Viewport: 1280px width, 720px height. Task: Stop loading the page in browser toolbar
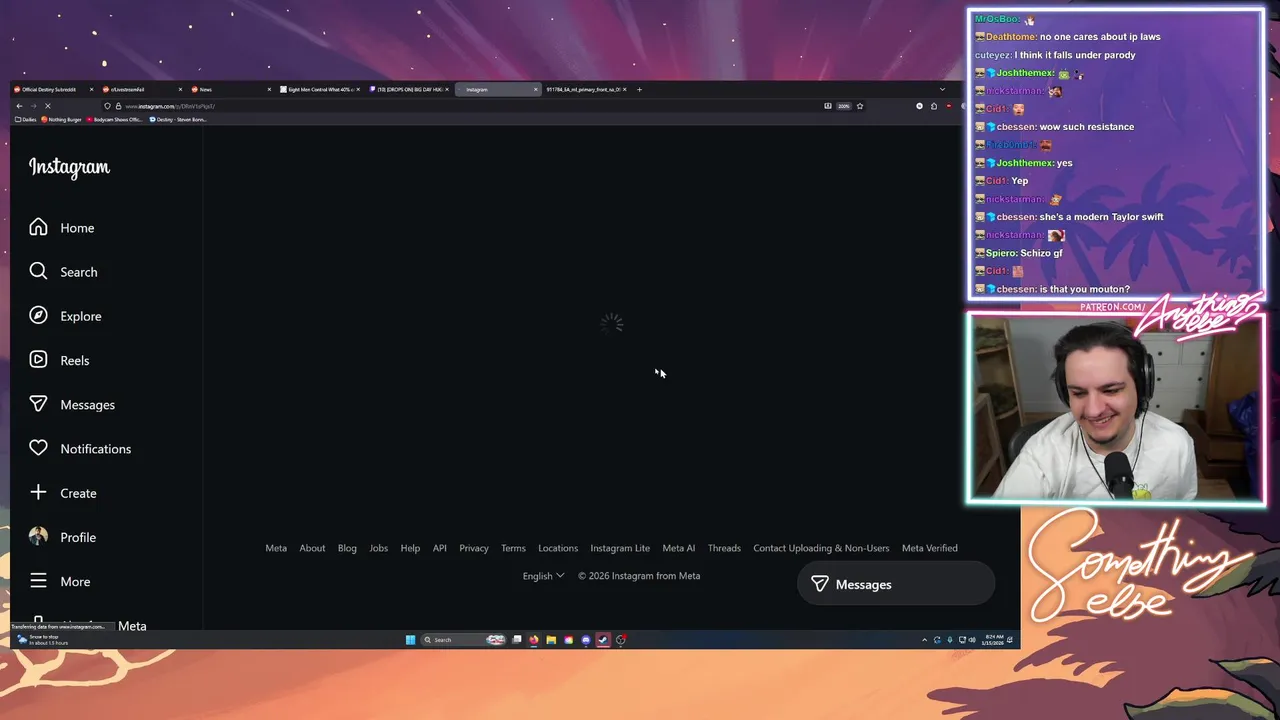click(47, 106)
